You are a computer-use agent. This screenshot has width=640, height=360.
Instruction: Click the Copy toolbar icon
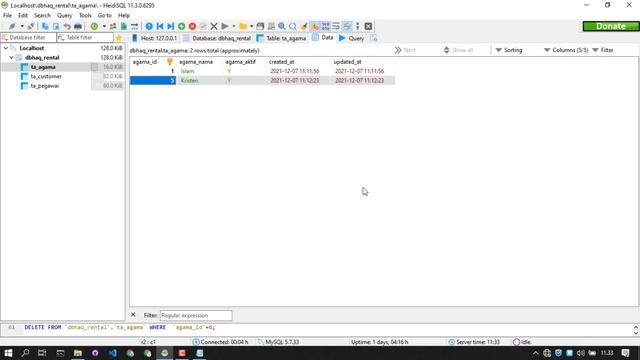pos(45,26)
